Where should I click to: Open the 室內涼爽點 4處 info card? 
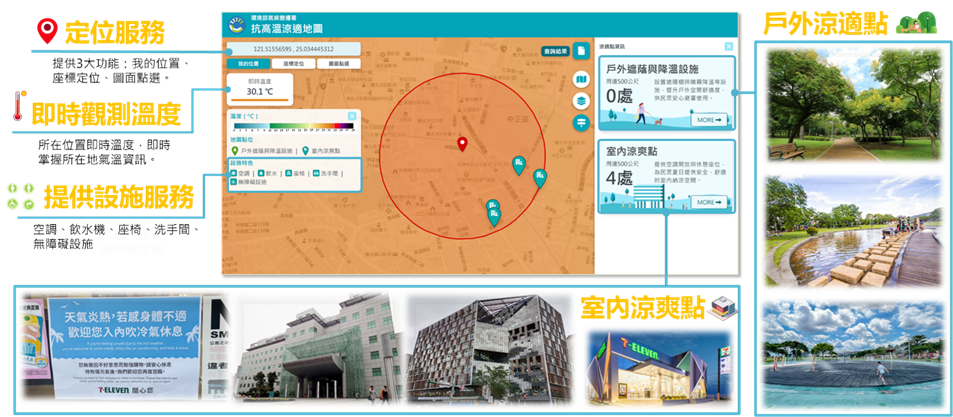click(667, 176)
